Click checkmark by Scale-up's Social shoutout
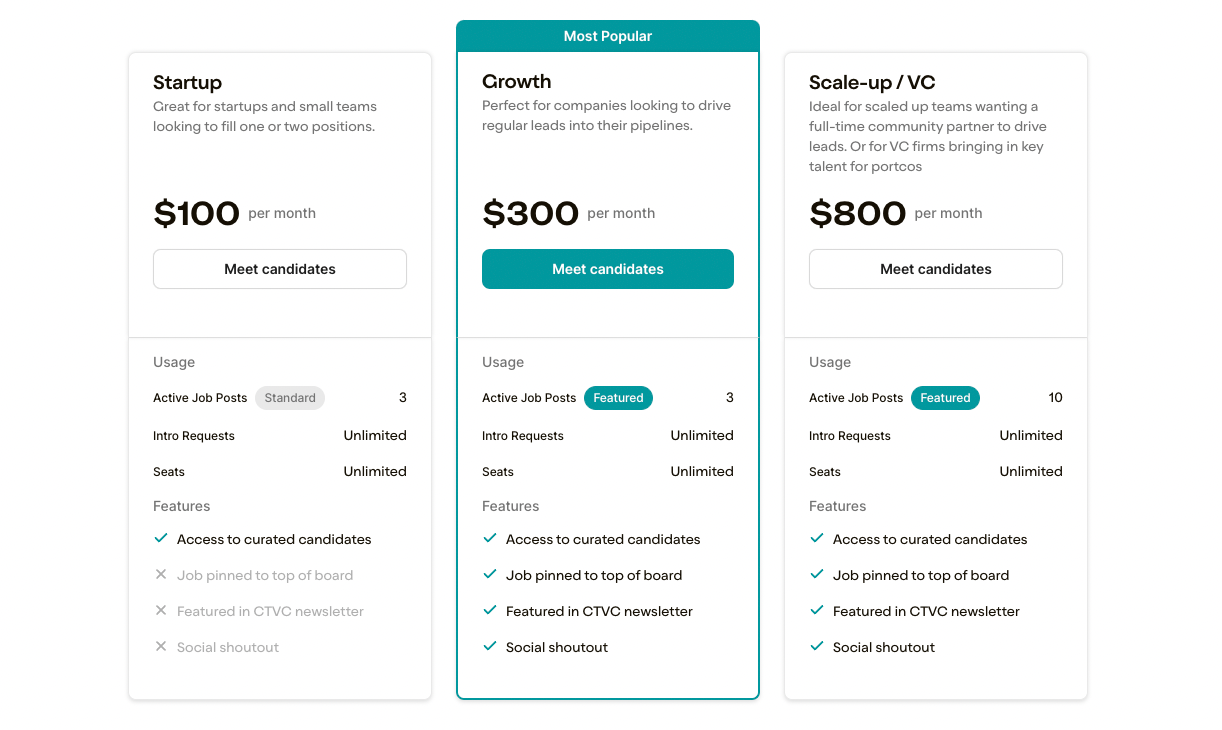The width and height of the screenshot is (1222, 730). 816,646
